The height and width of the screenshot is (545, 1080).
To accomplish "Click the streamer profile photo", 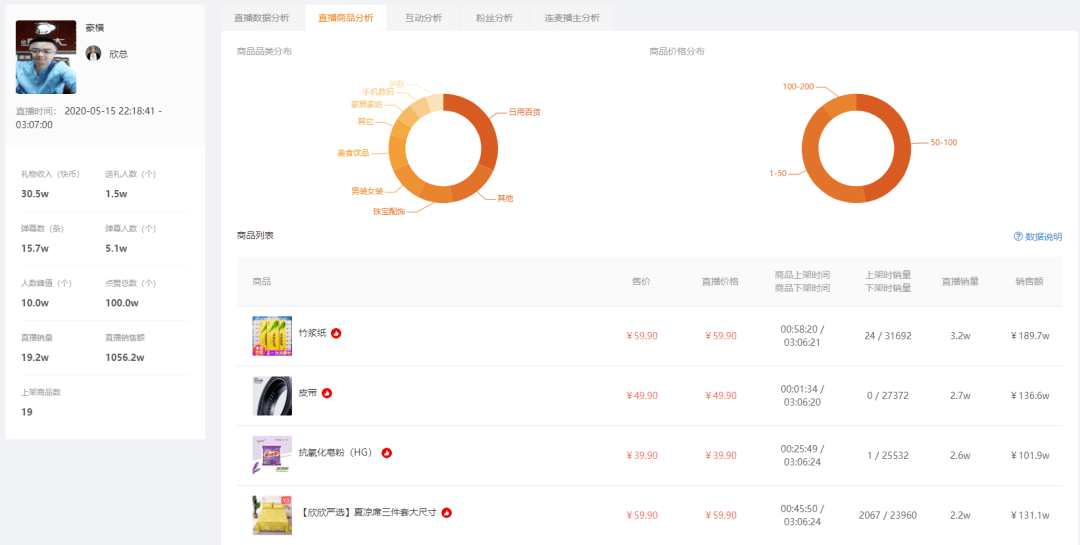I will click(46, 57).
